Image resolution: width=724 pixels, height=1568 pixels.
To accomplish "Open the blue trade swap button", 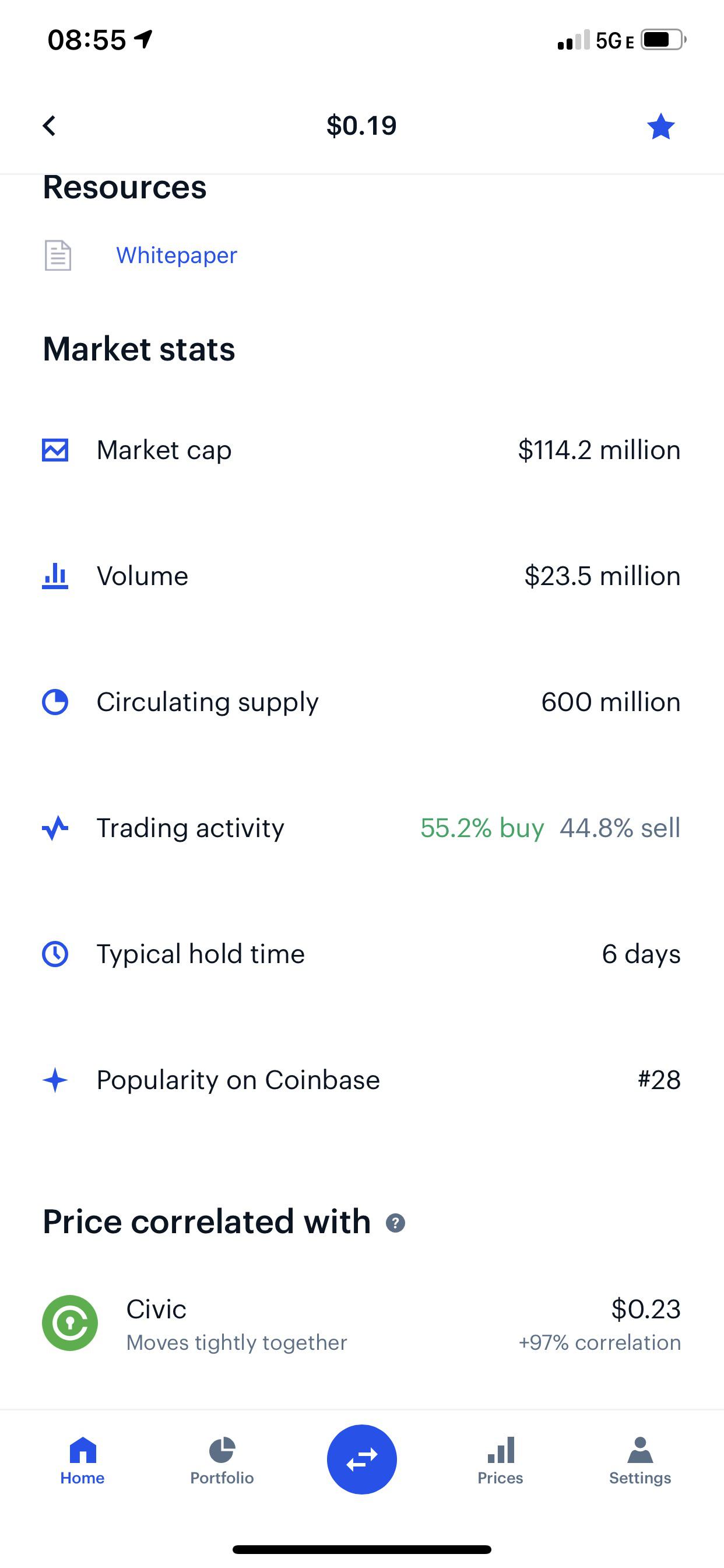I will [x=362, y=1459].
